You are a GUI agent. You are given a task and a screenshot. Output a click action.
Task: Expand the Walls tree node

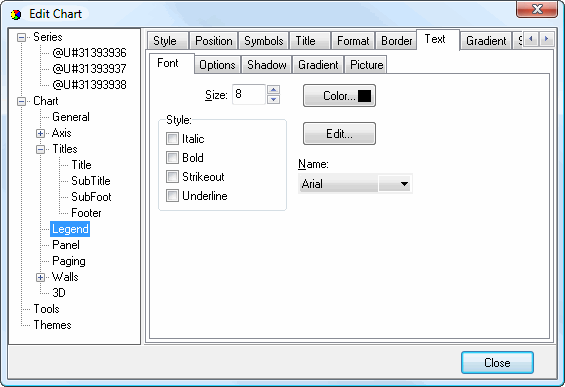click(40, 277)
